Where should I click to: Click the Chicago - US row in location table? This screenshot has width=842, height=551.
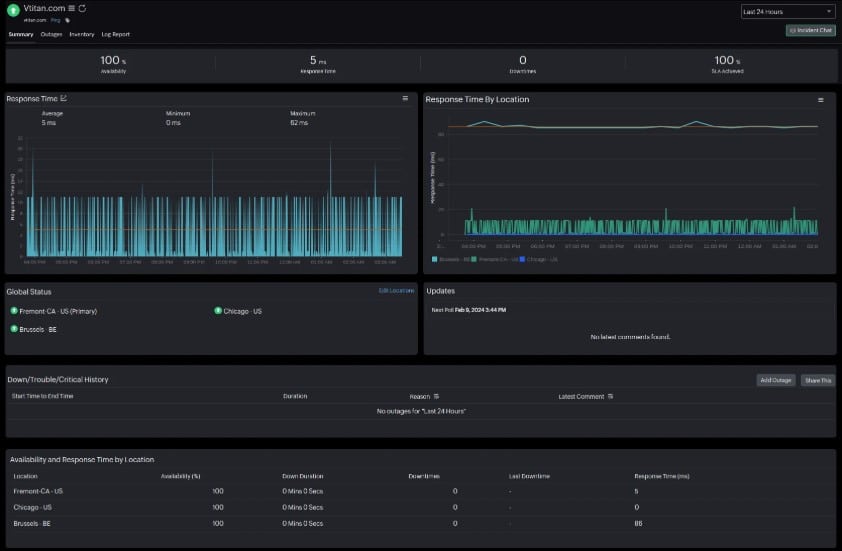pos(421,508)
